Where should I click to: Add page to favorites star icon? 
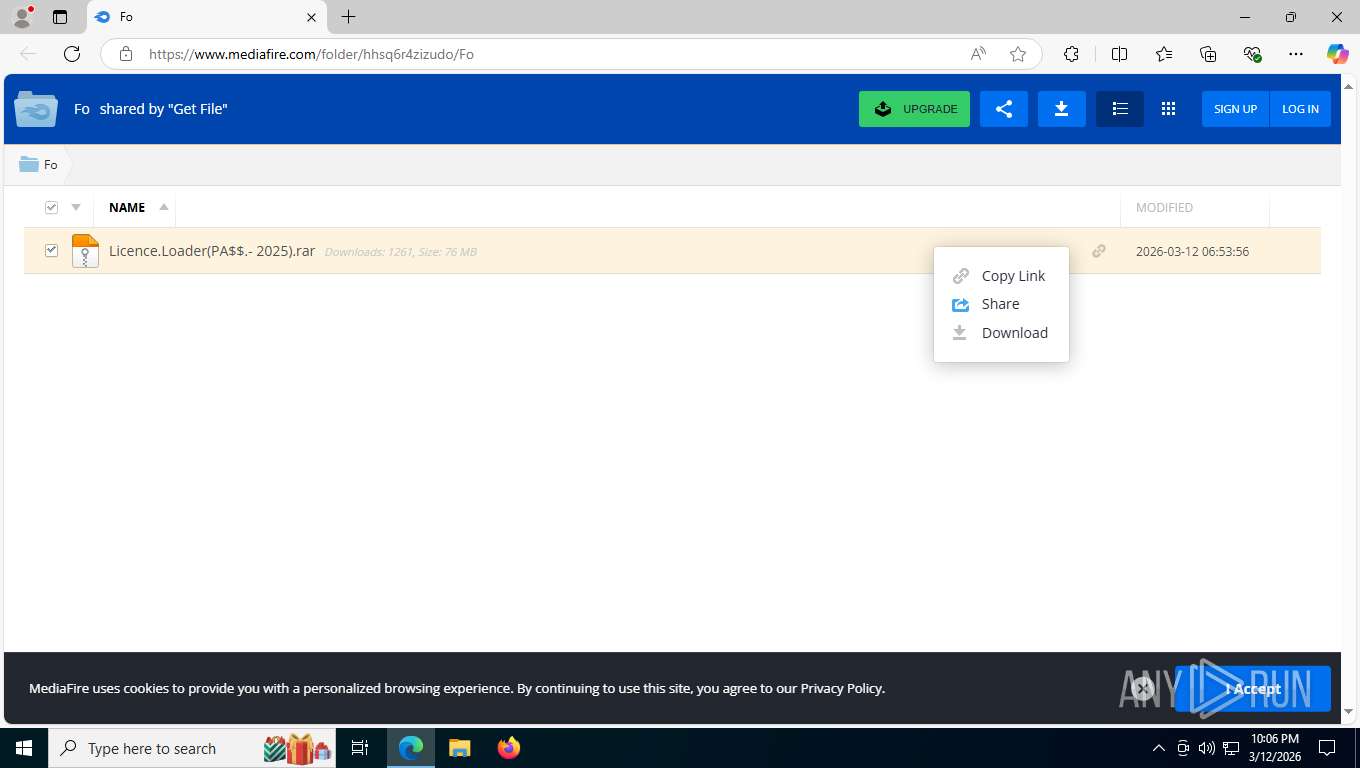[x=1018, y=54]
